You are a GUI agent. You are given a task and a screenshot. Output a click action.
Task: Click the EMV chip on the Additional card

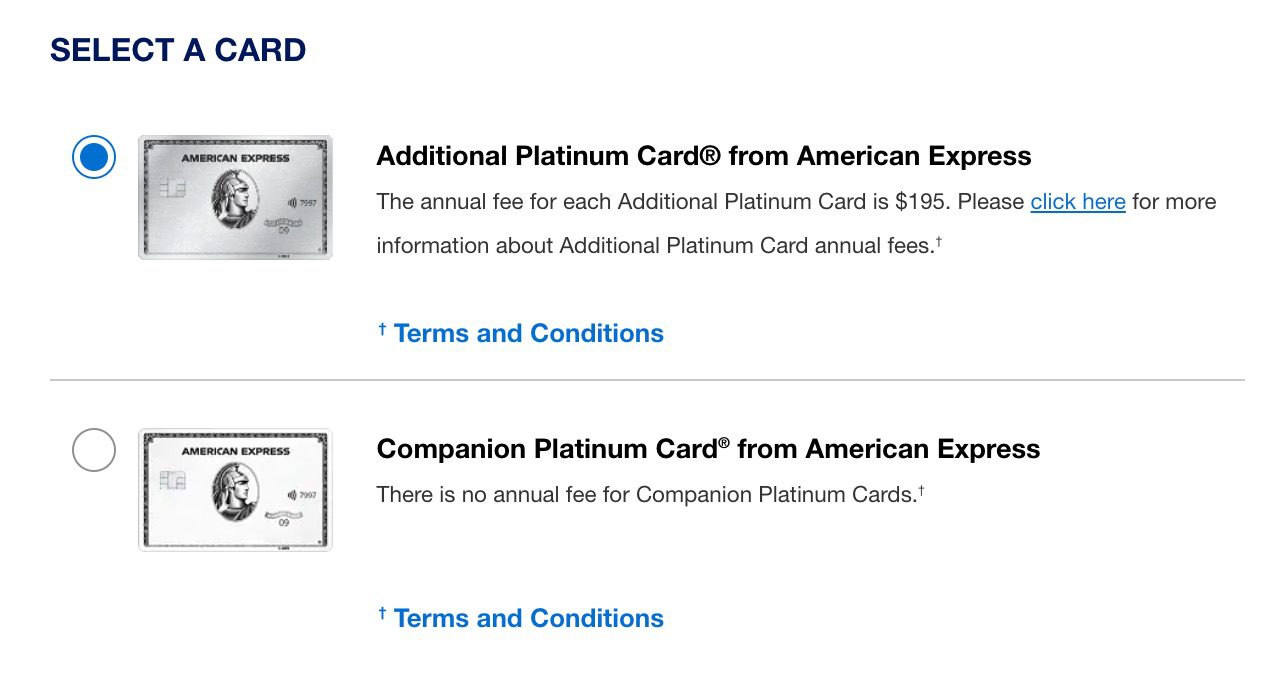click(x=172, y=188)
